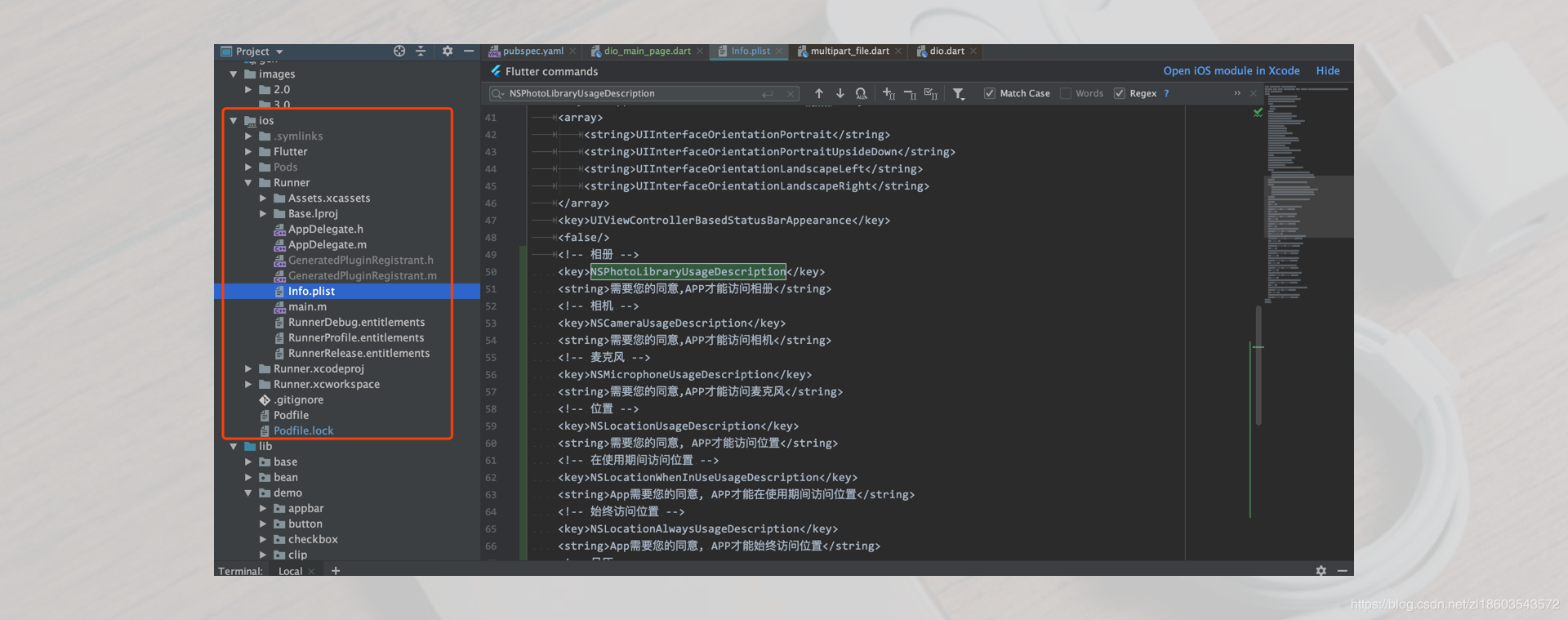Viewport: 1568px width, 620px height.
Task: Toggle the Match Case checkbox
Action: pos(990,93)
